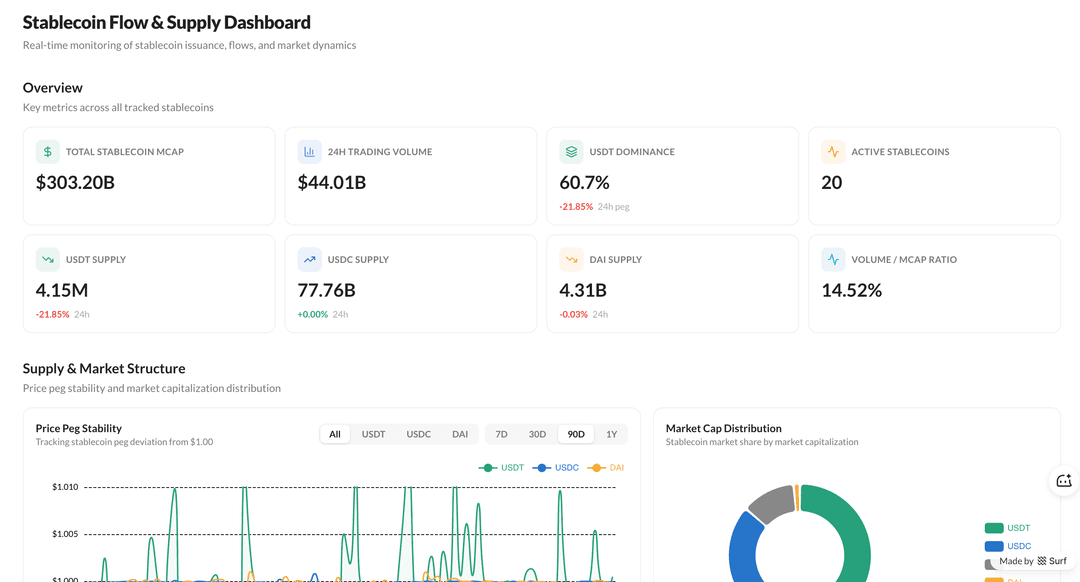The image size is (1080, 582).
Task: Filter peg chart to USDT only
Action: (x=373, y=434)
